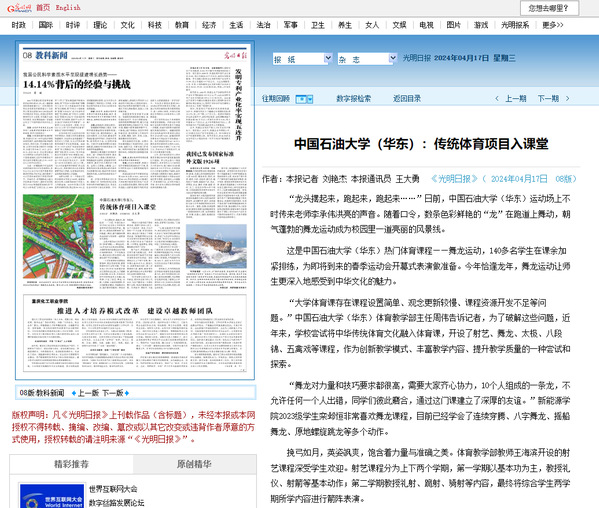Click the left chevron before 上一期
Viewport: 599px width, 508px height.
(x=497, y=99)
